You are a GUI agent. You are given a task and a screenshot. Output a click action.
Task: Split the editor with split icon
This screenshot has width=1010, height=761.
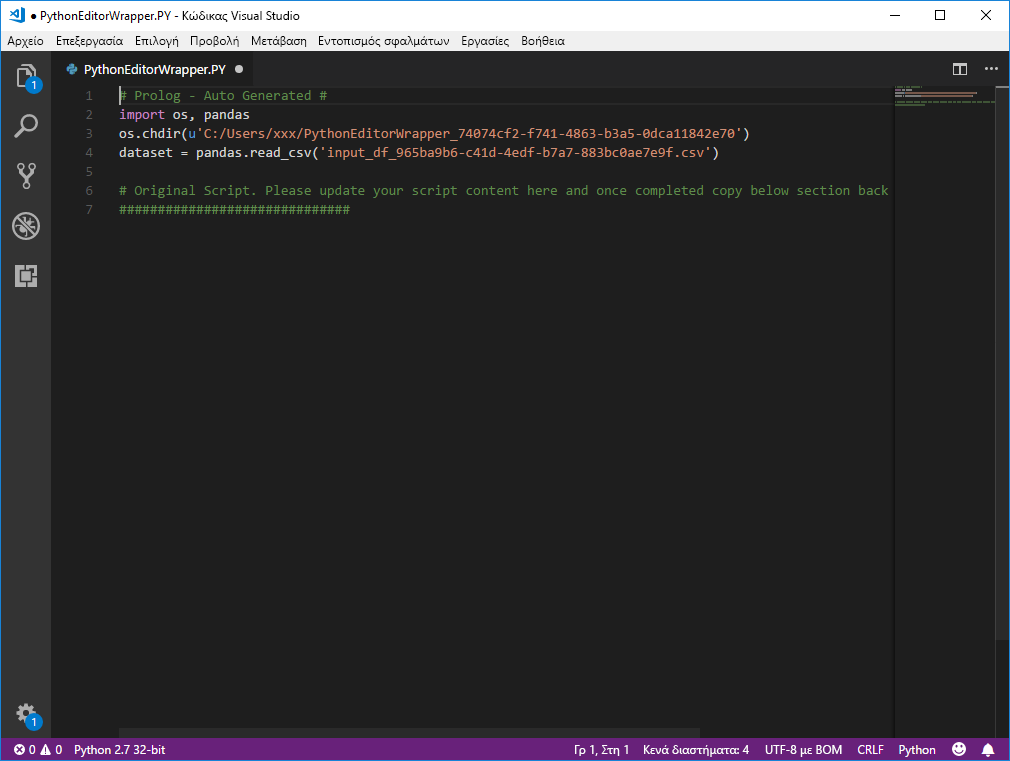(x=960, y=69)
